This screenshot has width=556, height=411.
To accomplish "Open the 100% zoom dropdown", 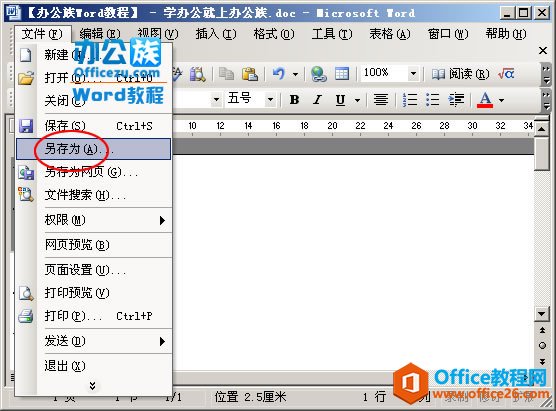I will (x=413, y=74).
